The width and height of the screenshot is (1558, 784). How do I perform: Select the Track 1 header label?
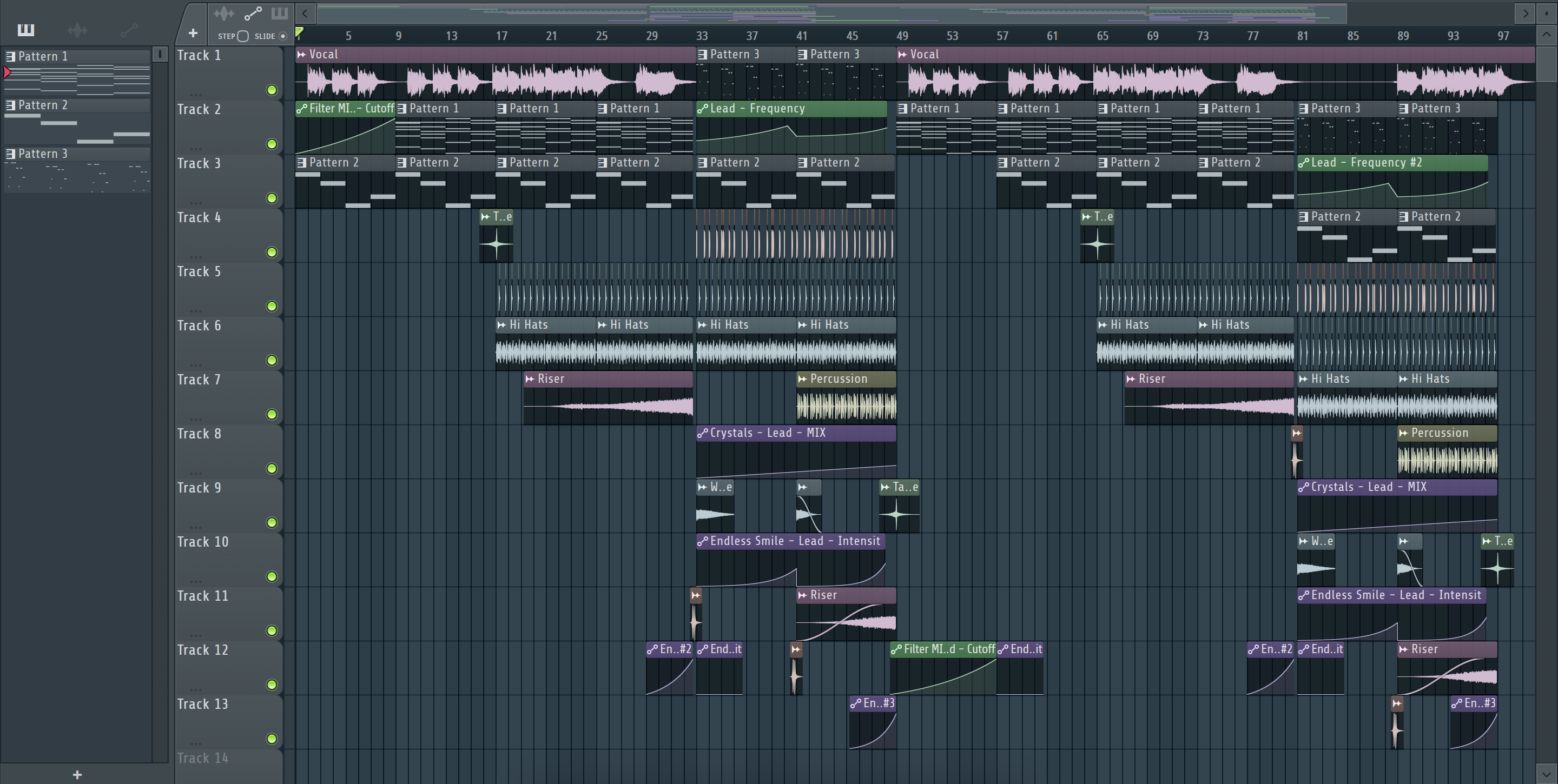pos(199,56)
